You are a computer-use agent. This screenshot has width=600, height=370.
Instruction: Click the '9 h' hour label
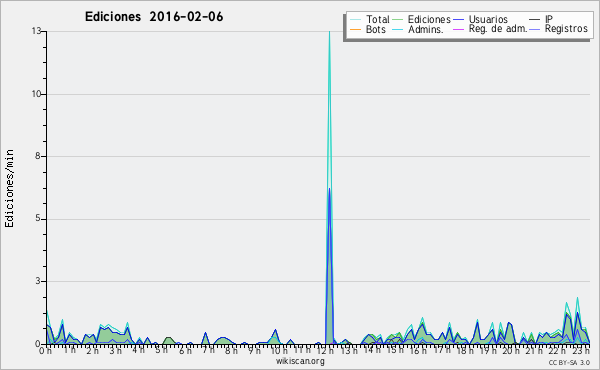pos(254,350)
